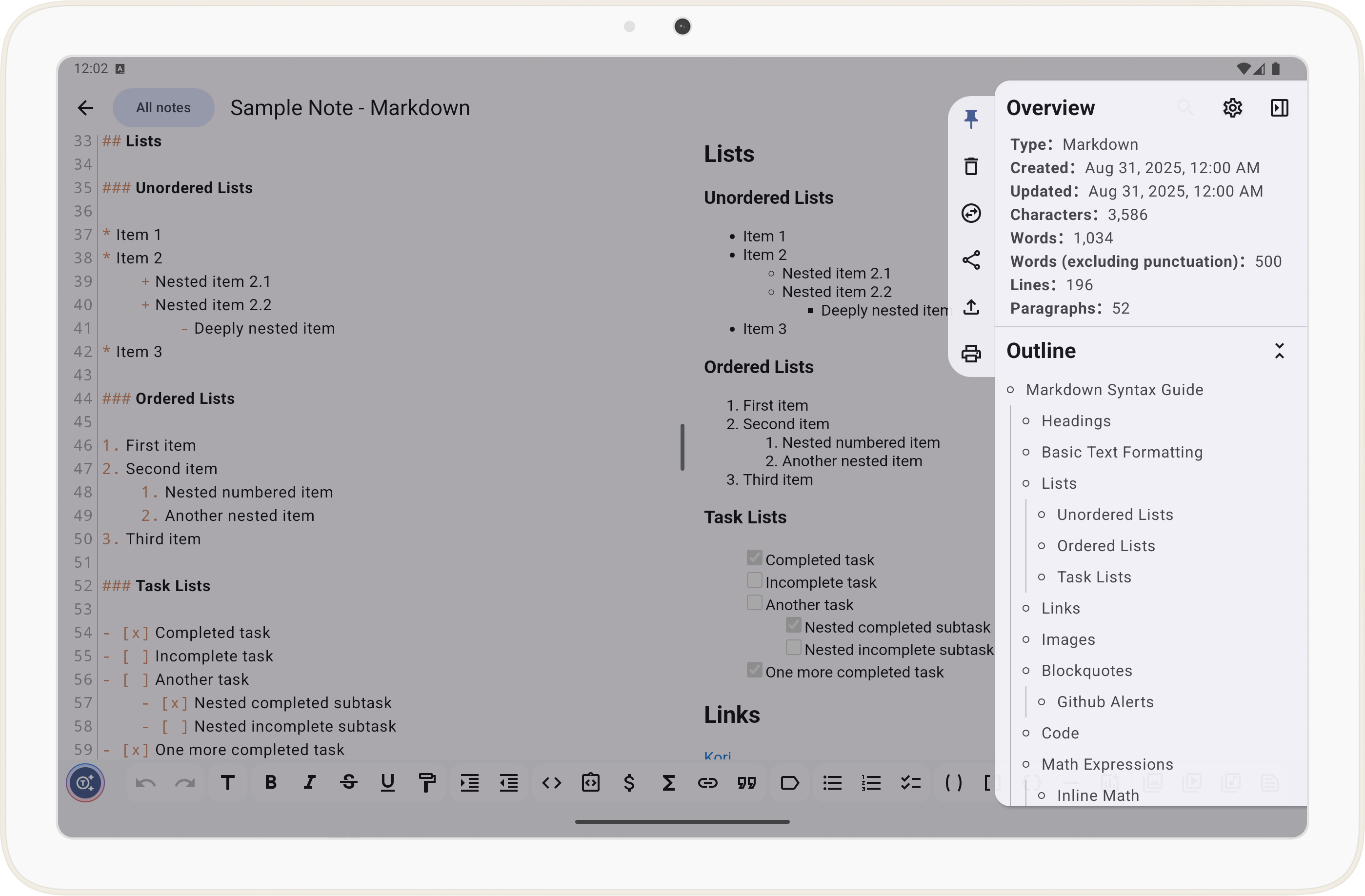The height and width of the screenshot is (896, 1365).
Task: Check the Another task checkbox
Action: click(755, 602)
